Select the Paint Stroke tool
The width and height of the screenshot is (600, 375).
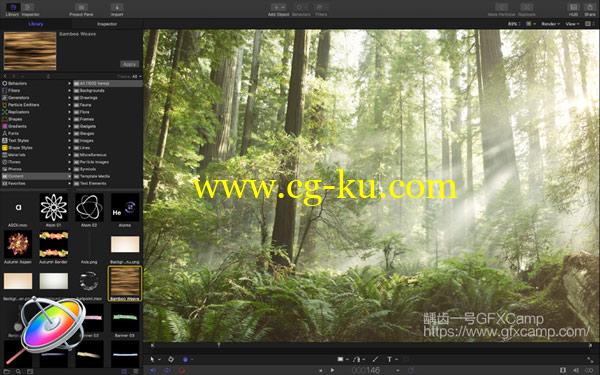click(x=375, y=359)
